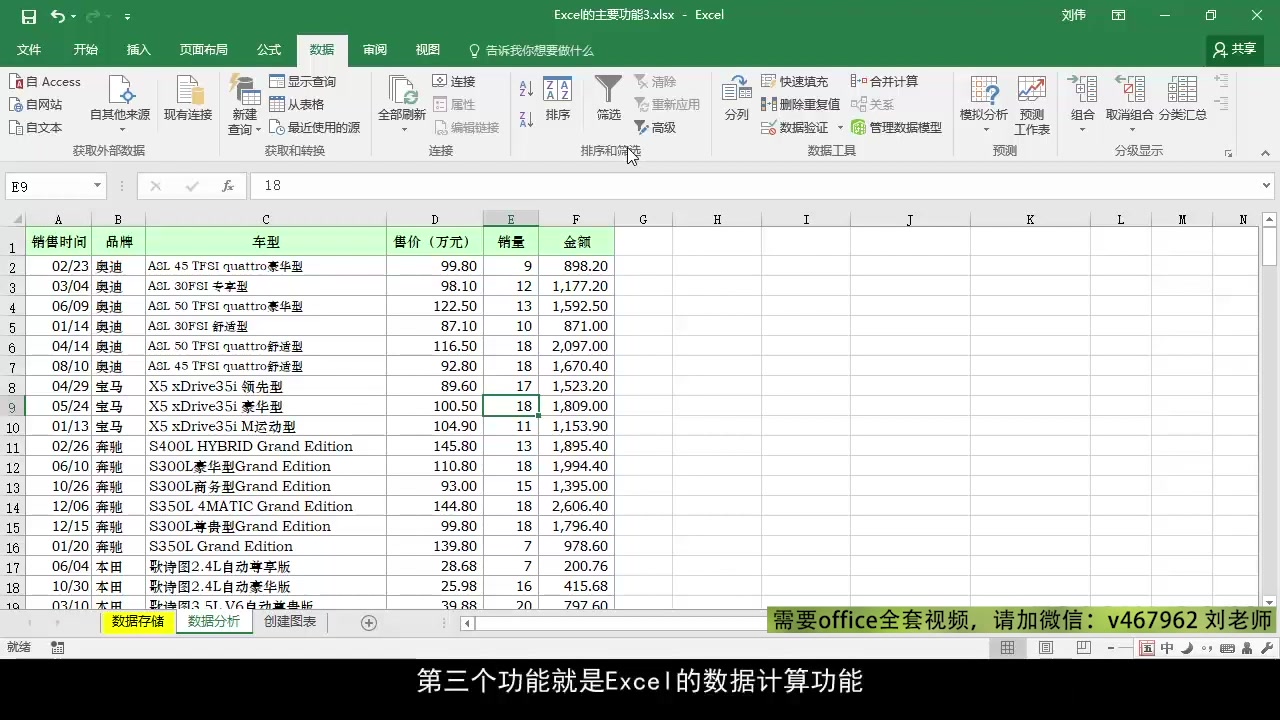Customize Quick Access Toolbar dropdown
This screenshot has width=1280, height=720.
click(x=127, y=17)
